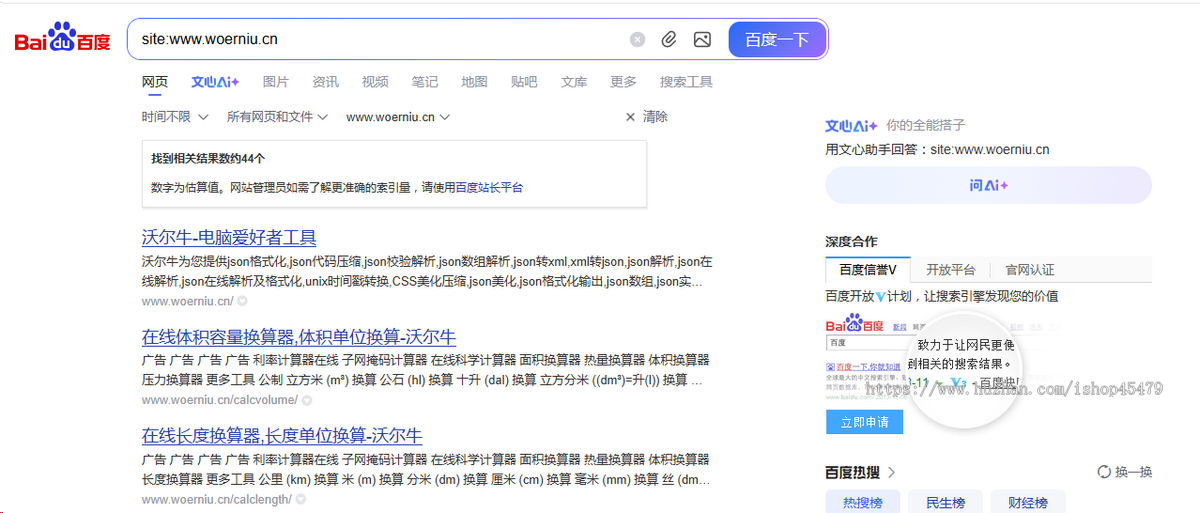Switch to the 贴吧 tab
Viewport: 1200px width, 513px height.
tap(524, 82)
